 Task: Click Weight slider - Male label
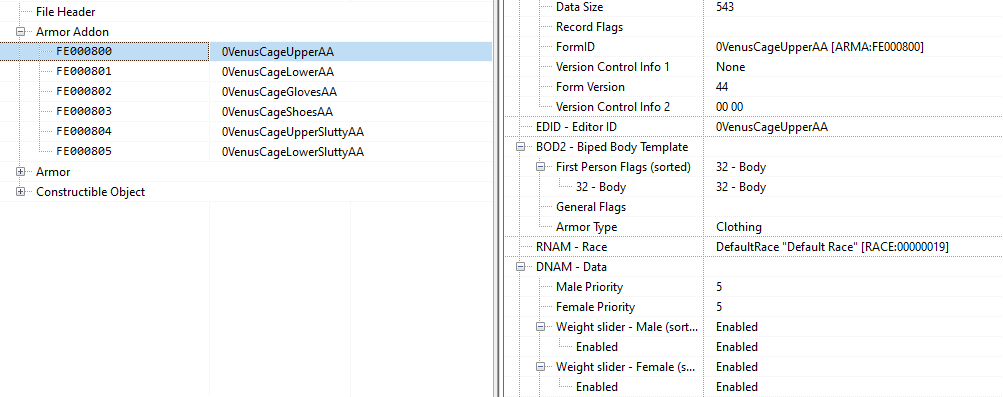click(x=627, y=327)
